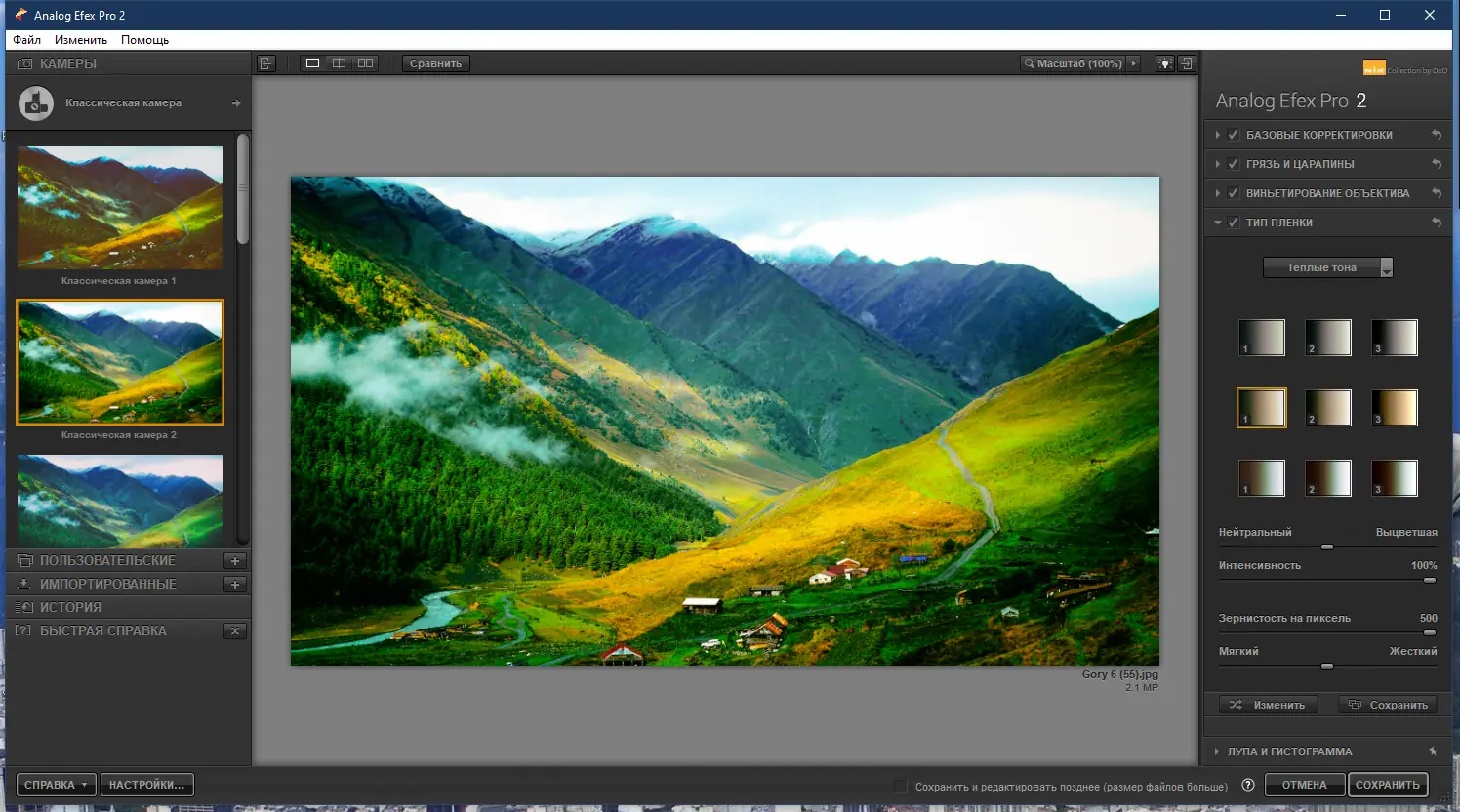
Task: Select the Классическая камера 1 preset thumbnail
Action: tap(120, 208)
